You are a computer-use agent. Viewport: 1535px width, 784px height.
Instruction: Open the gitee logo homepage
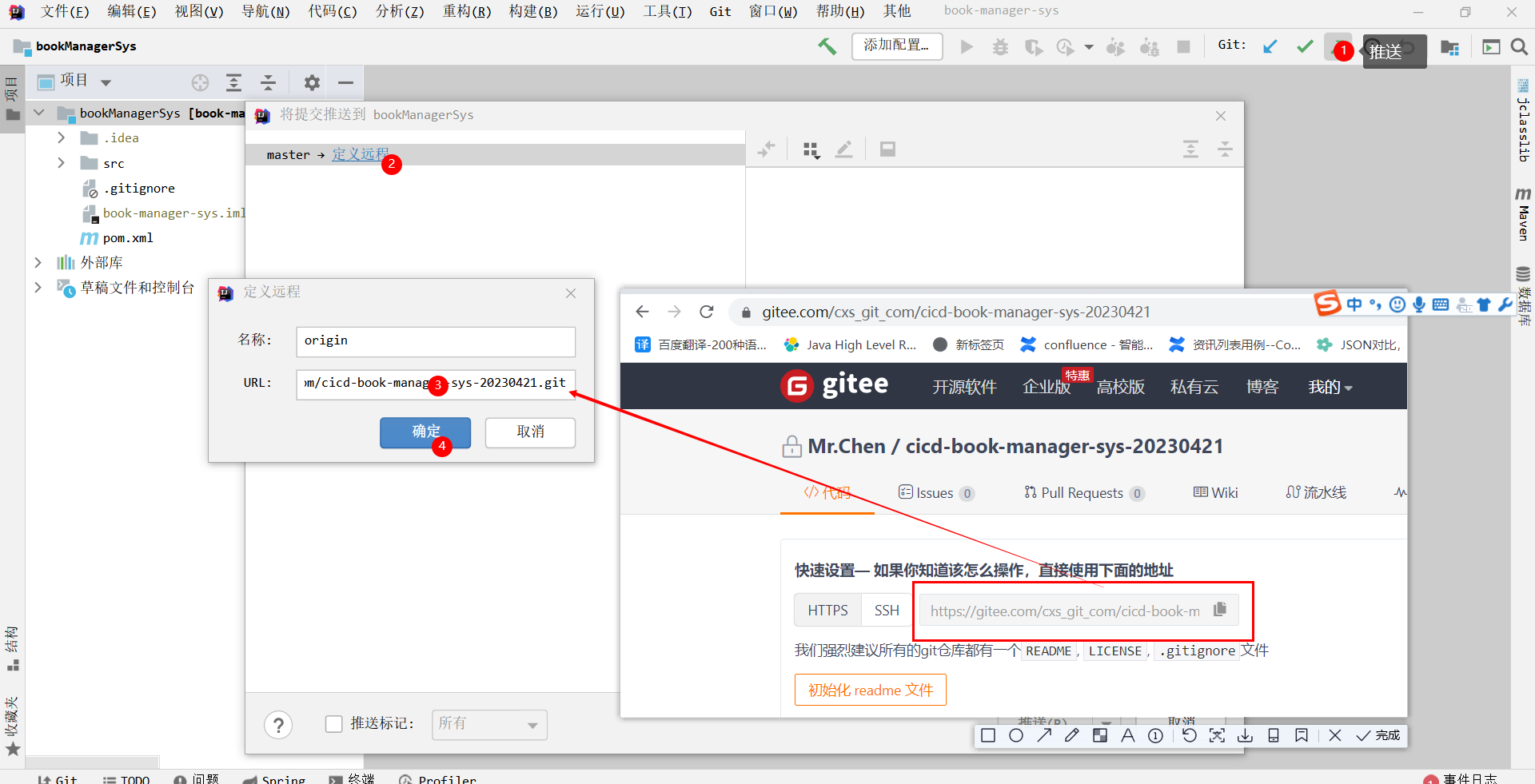[x=835, y=385]
